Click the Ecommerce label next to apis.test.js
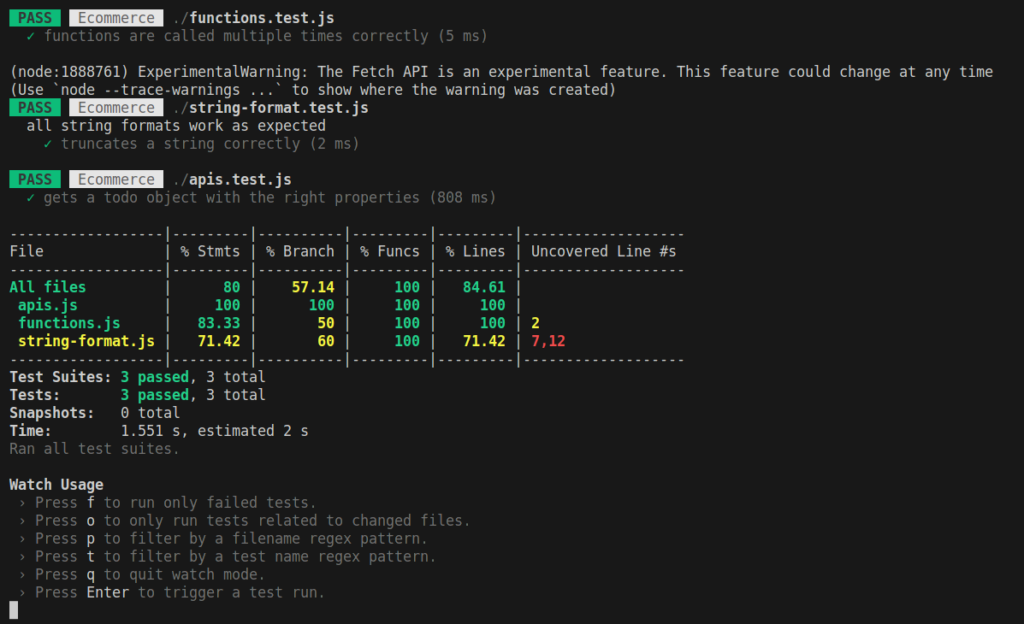Viewport: 1024px width, 624px height. [x=117, y=180]
